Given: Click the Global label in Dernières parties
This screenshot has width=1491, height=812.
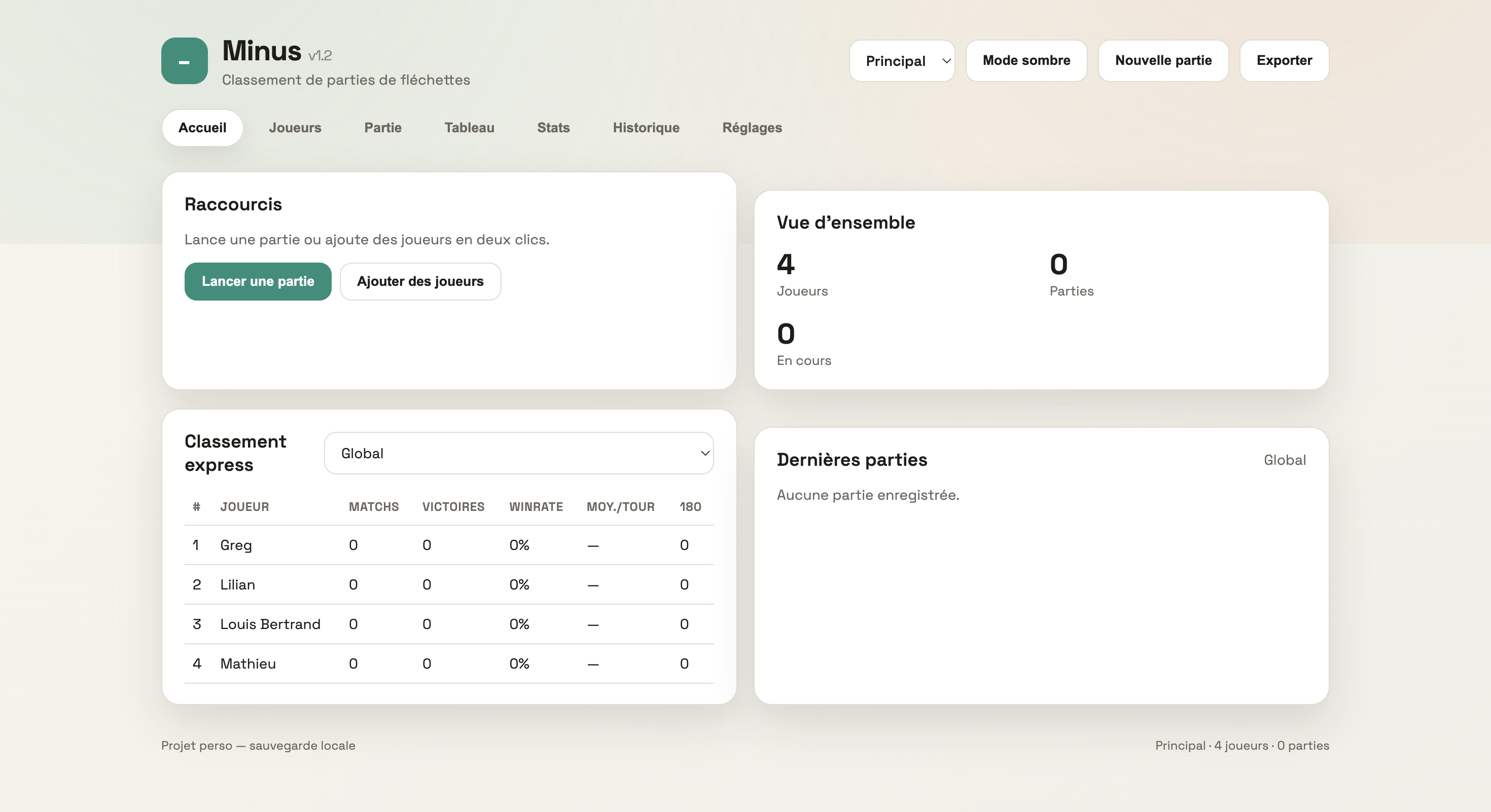Looking at the screenshot, I should [x=1285, y=460].
